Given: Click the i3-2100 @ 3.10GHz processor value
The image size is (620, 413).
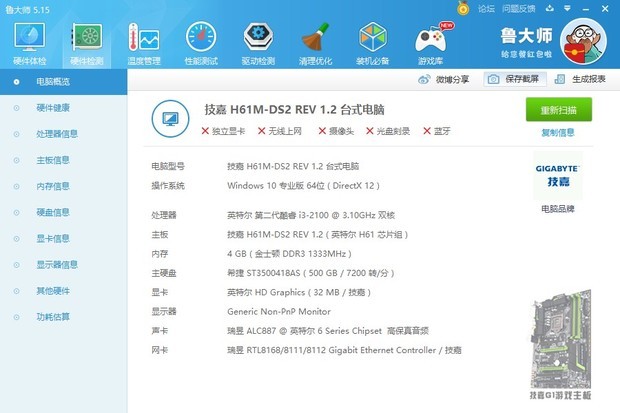Looking at the screenshot, I should point(311,215).
